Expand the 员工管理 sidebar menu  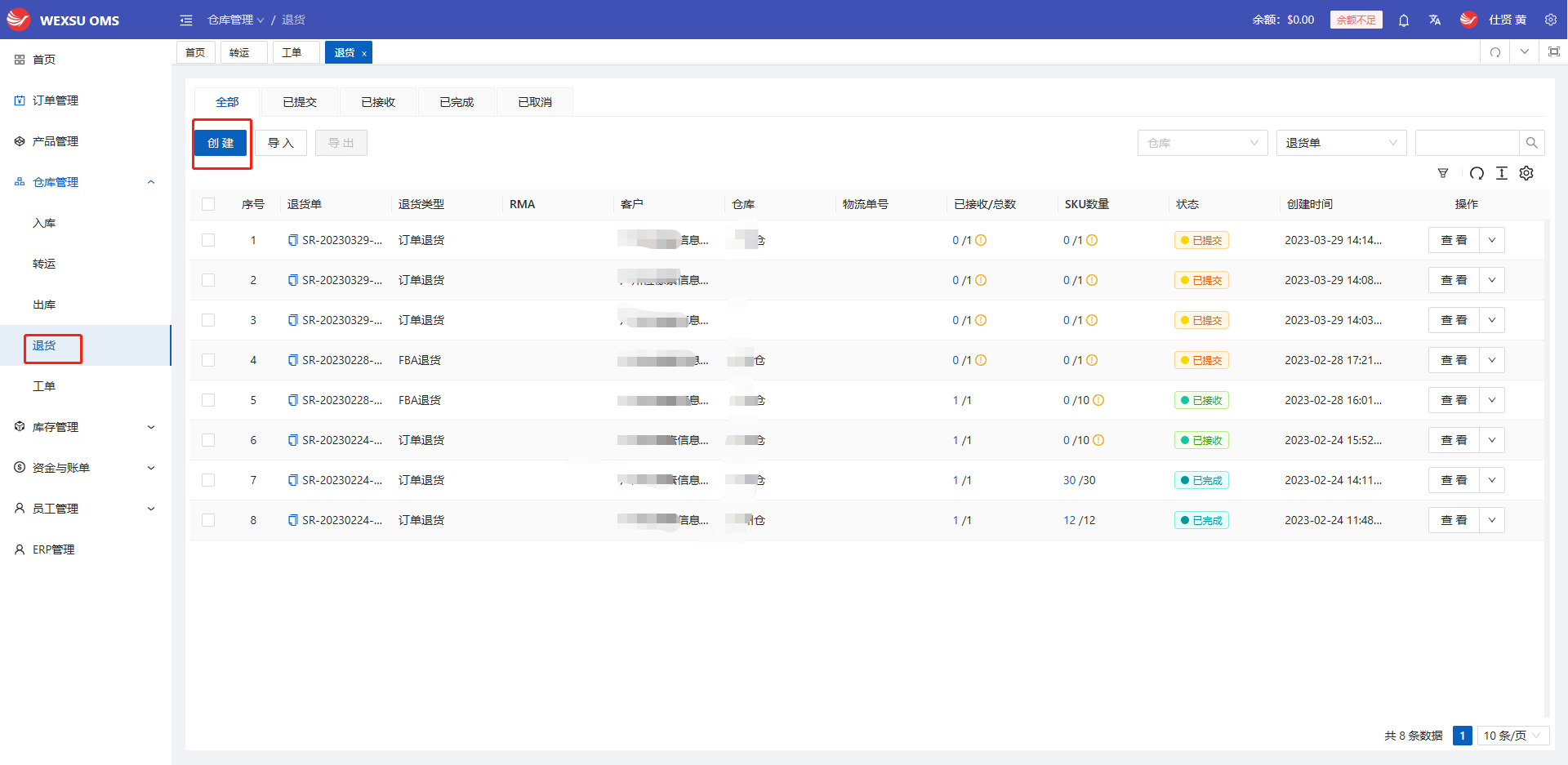pyautogui.click(x=86, y=509)
